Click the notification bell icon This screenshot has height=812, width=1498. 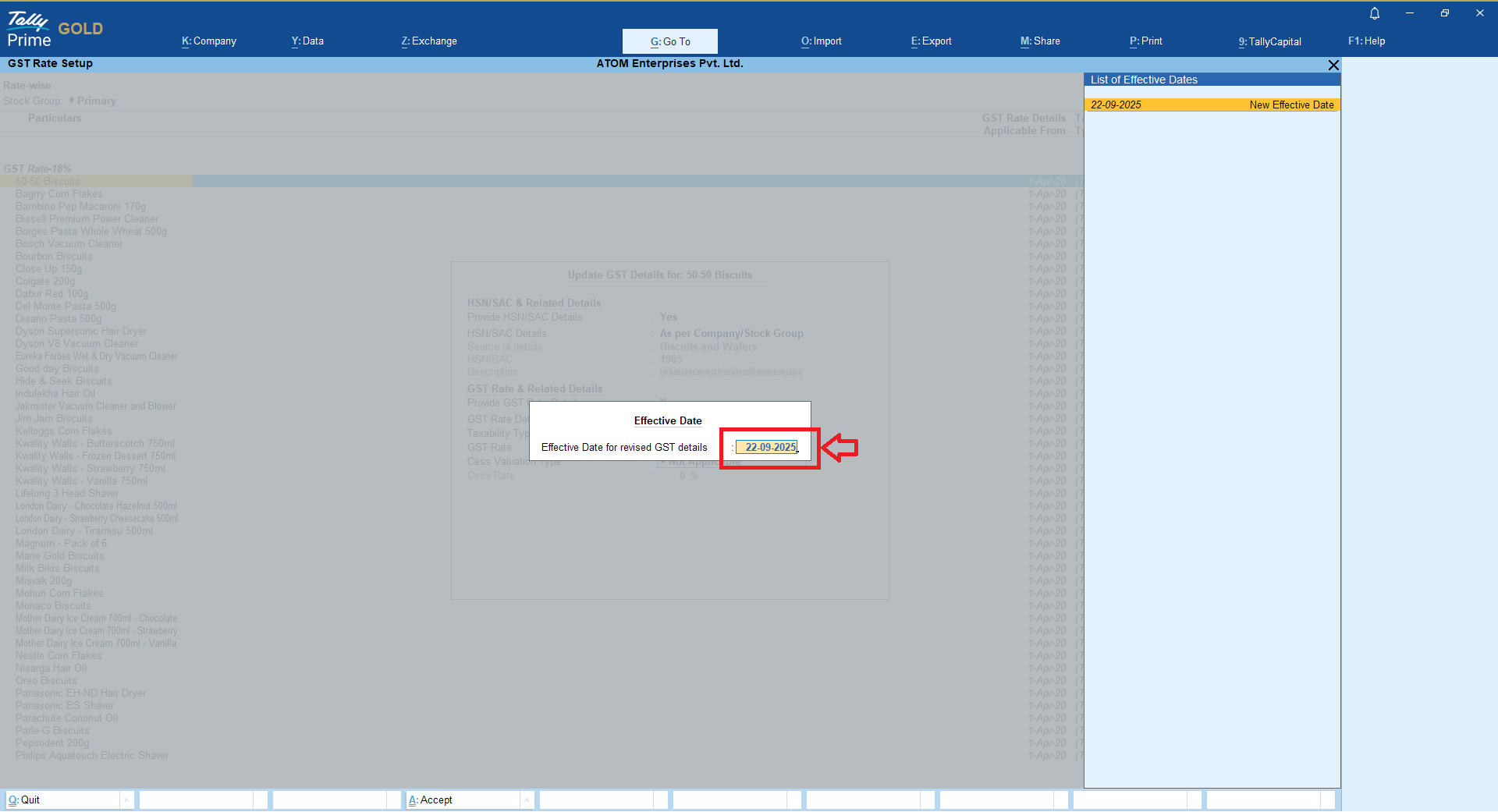(1375, 13)
